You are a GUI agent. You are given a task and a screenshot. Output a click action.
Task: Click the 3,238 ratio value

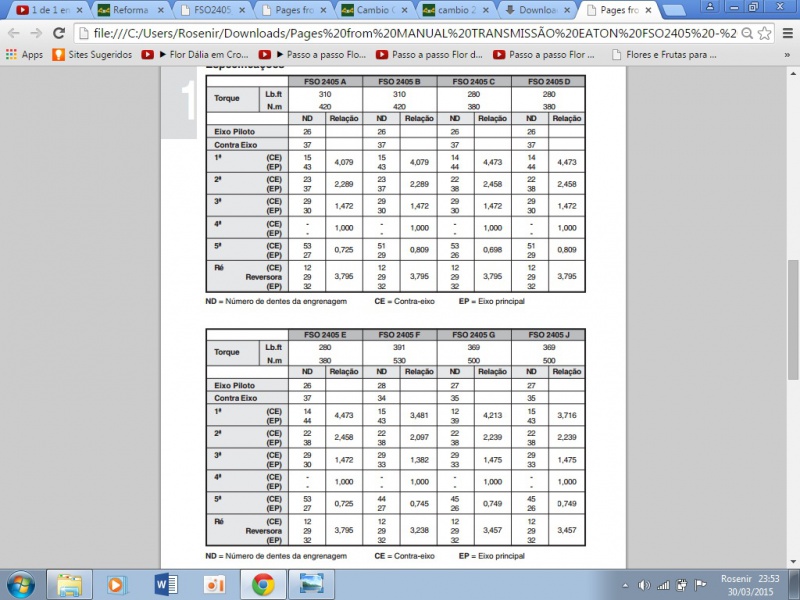coord(419,531)
